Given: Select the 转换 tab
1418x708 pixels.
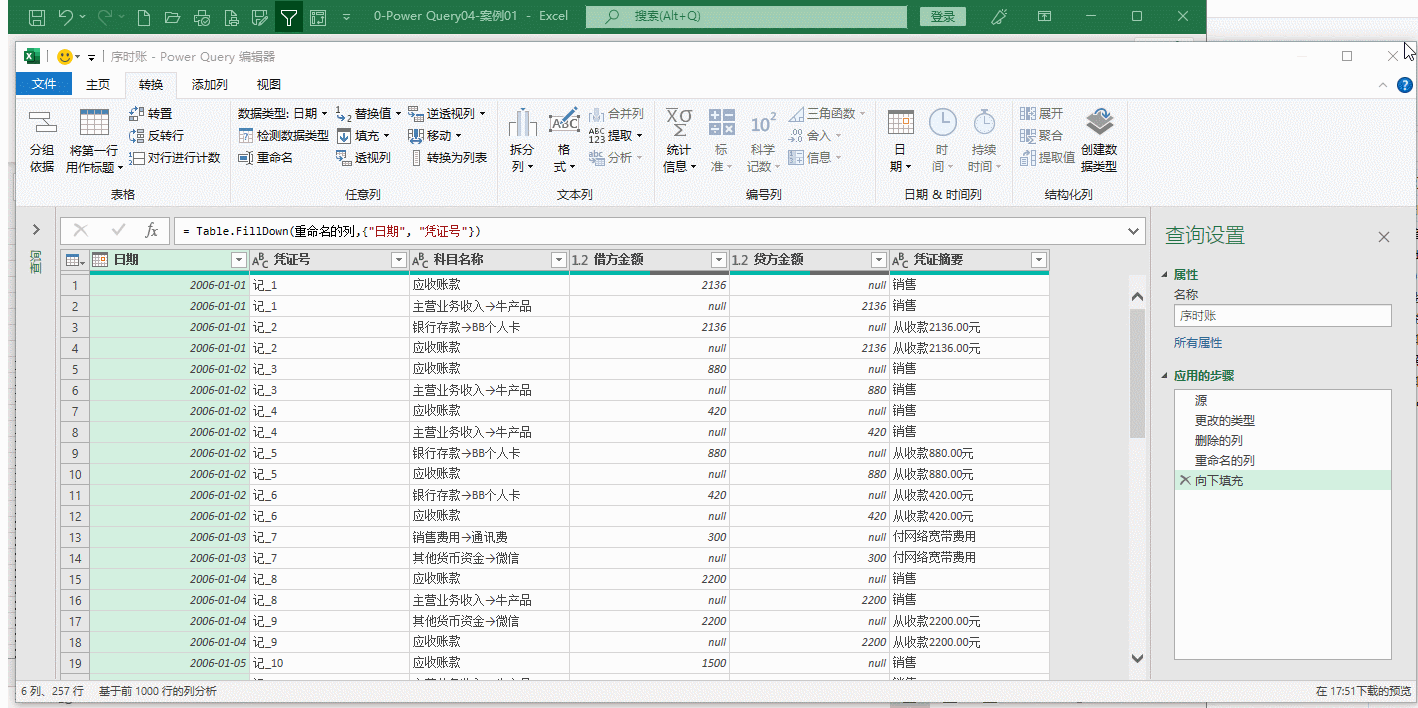Looking at the screenshot, I should point(151,85).
